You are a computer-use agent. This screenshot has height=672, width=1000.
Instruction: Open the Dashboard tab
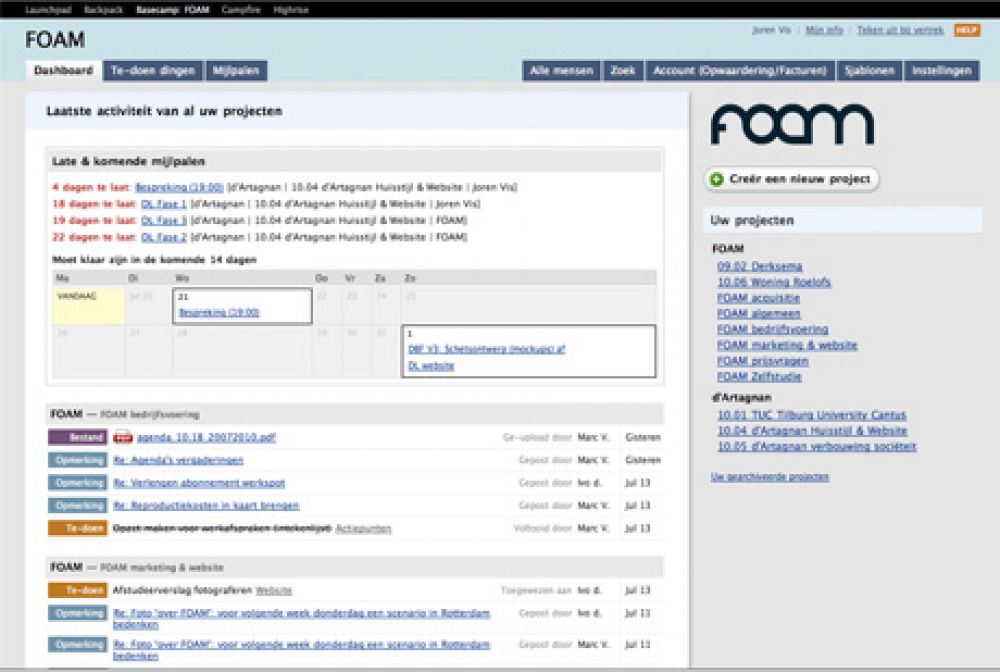tap(63, 70)
